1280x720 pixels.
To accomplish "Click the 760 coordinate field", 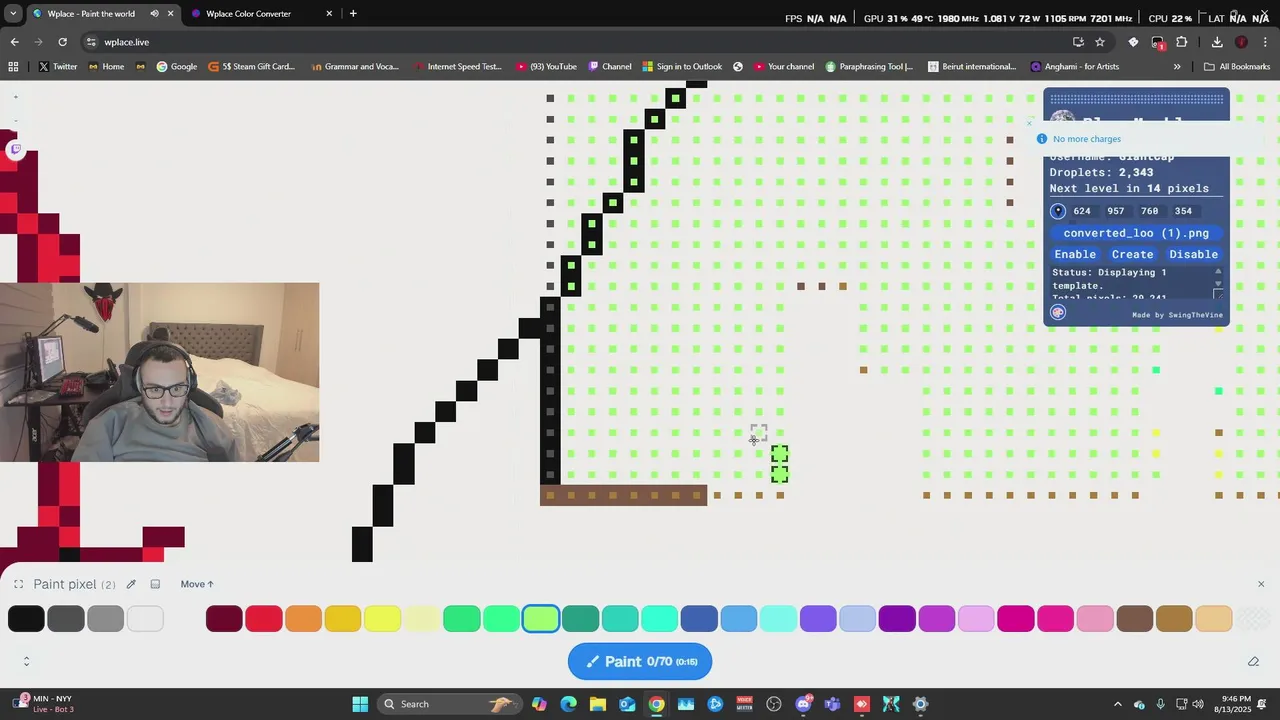I will pos(1150,211).
